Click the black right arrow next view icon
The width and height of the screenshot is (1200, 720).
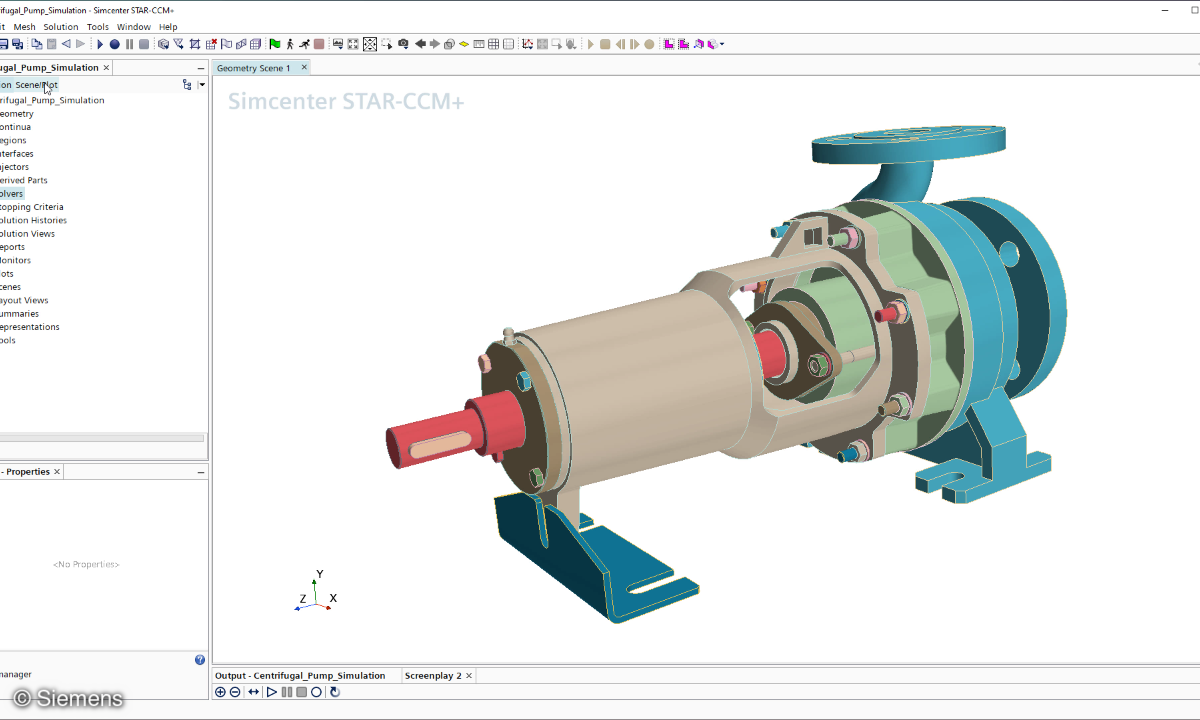tap(435, 44)
